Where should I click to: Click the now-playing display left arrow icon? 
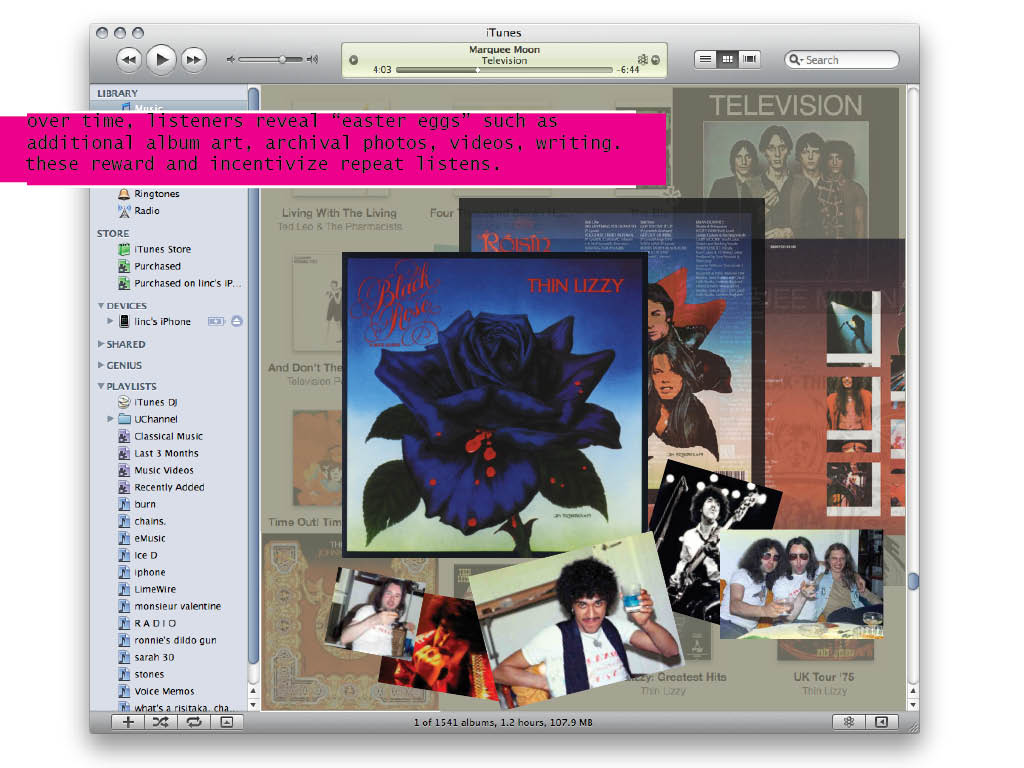353,60
